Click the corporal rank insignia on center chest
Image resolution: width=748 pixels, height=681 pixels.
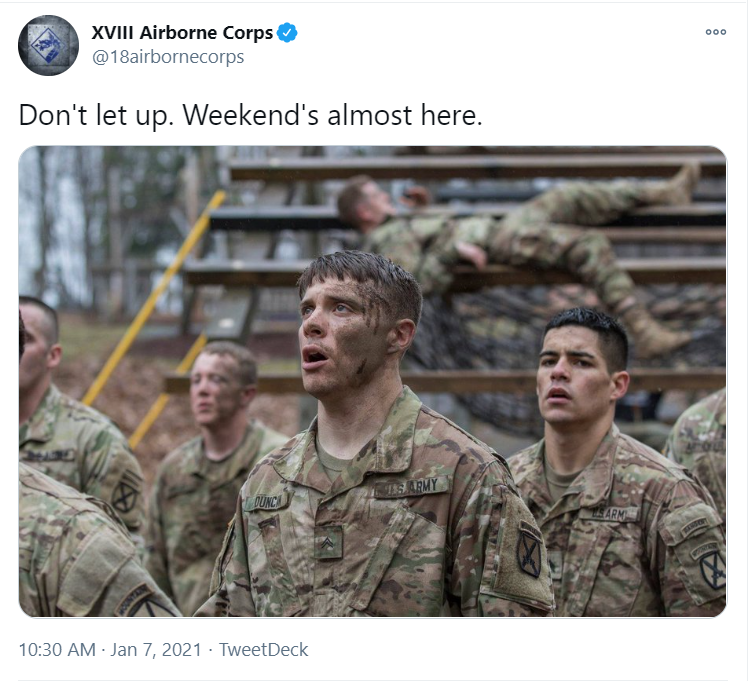(328, 543)
